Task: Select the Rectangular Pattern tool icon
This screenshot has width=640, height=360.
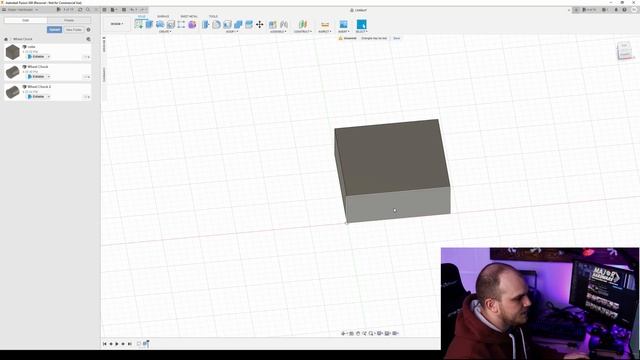Action: 181,24
